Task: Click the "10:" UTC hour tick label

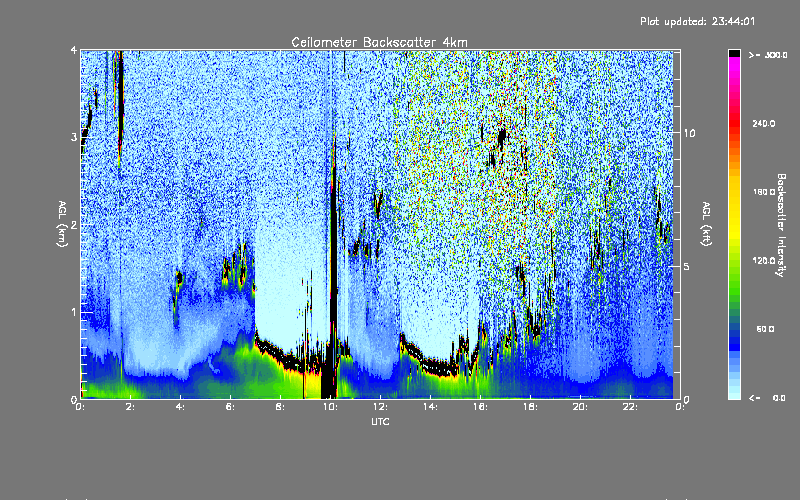Action: coord(330,407)
